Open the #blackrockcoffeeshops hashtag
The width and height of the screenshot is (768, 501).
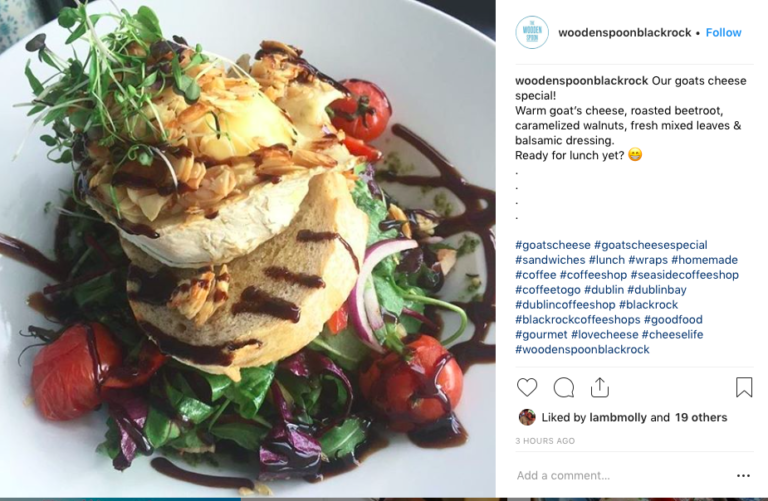pyautogui.click(x=577, y=320)
